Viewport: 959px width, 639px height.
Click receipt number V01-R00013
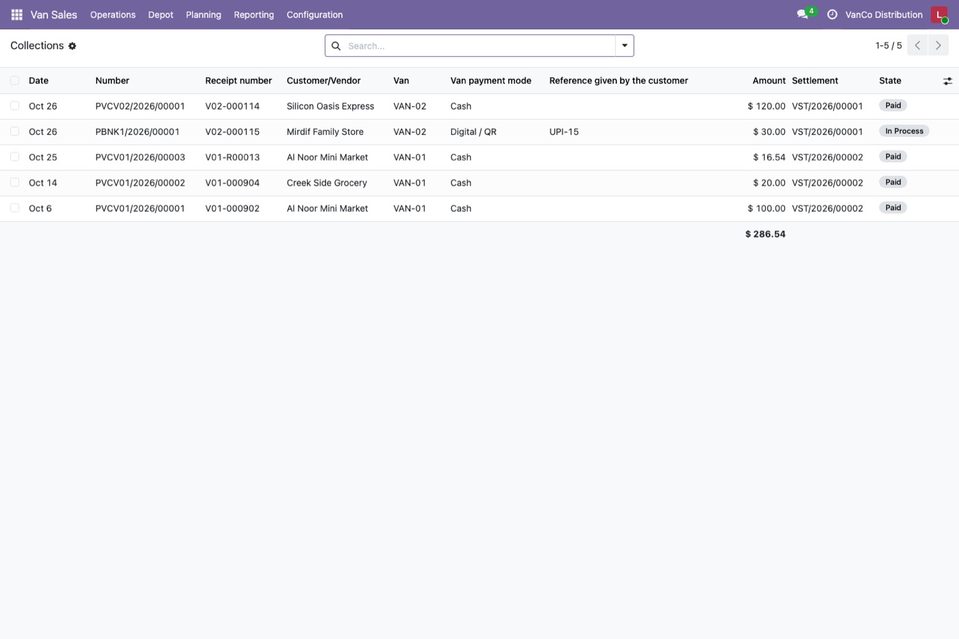click(x=232, y=157)
